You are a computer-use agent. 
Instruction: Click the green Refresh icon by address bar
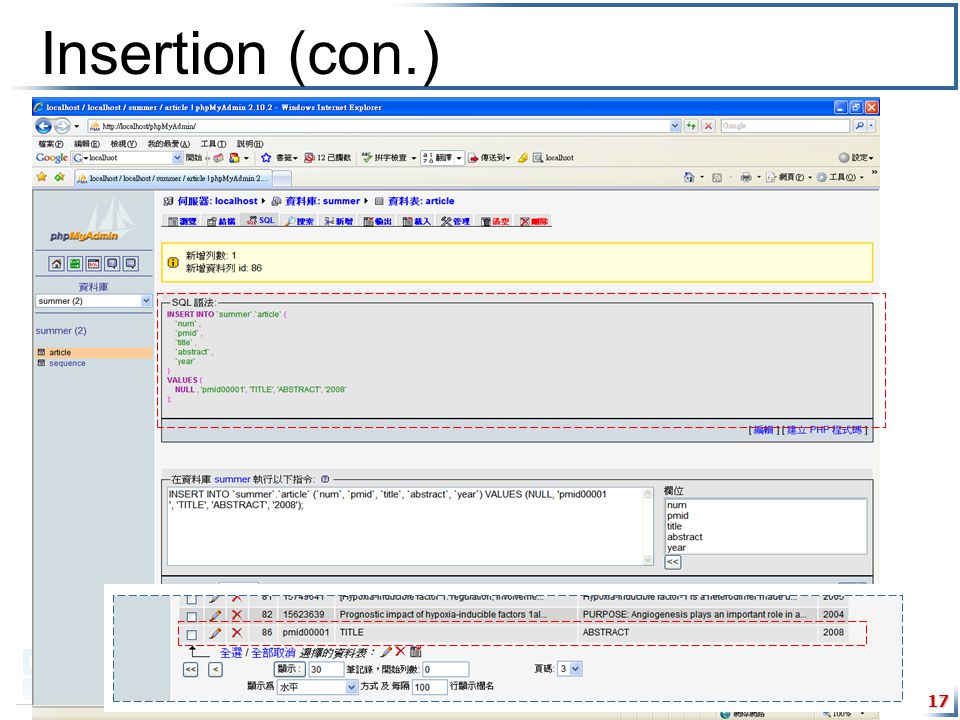[691, 126]
